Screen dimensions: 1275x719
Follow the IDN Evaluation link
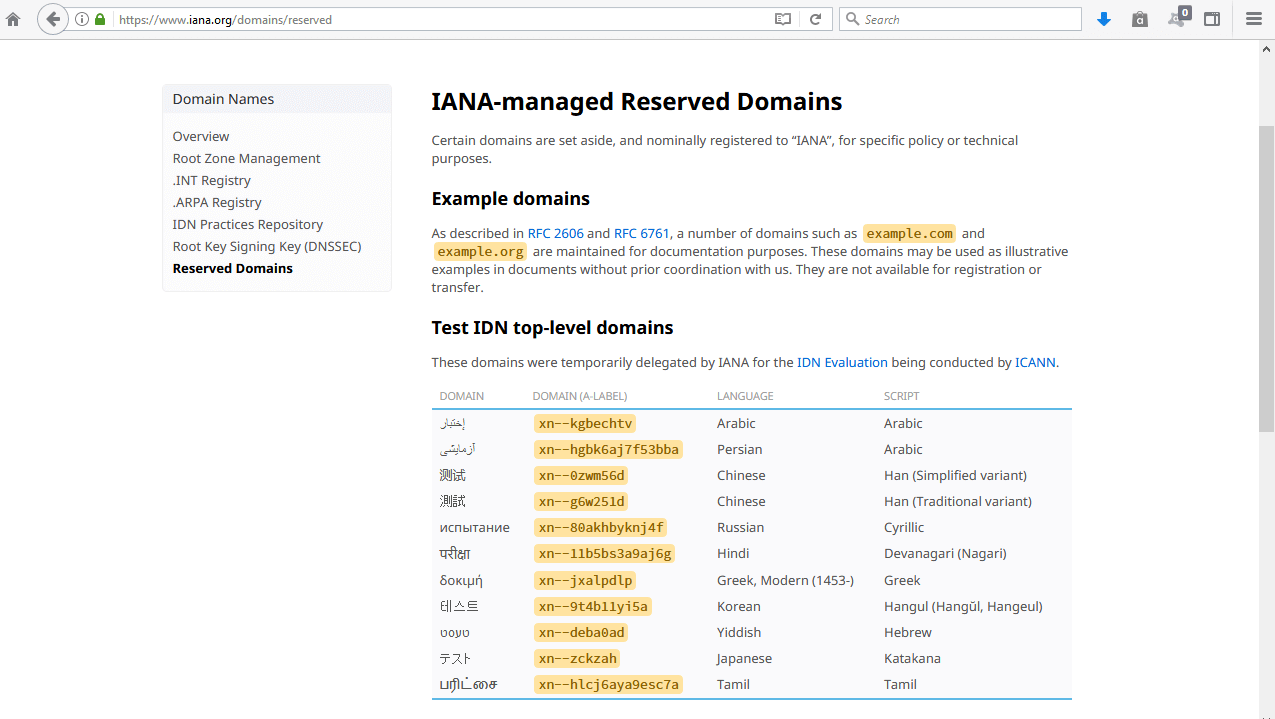pyautogui.click(x=842, y=362)
